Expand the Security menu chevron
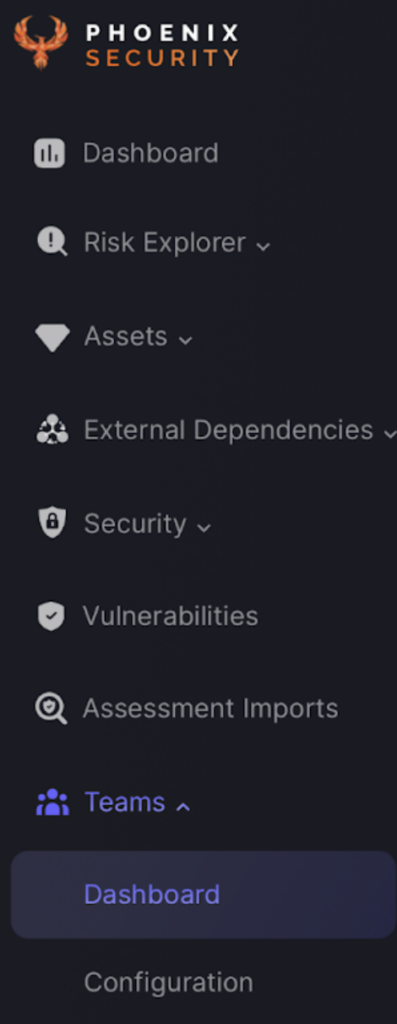This screenshot has height=1024, width=397. click(x=204, y=528)
